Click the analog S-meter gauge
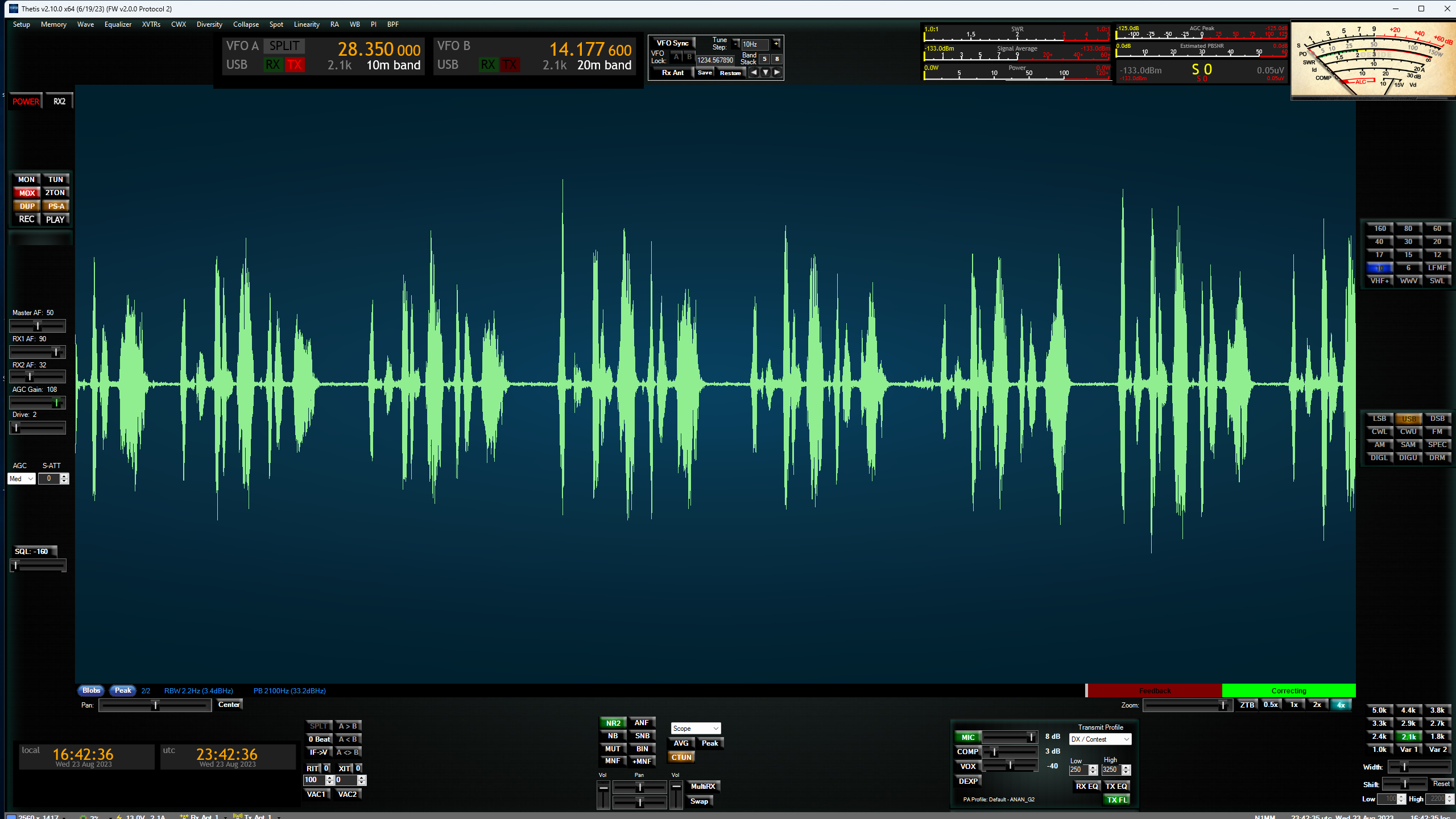 [x=1373, y=60]
